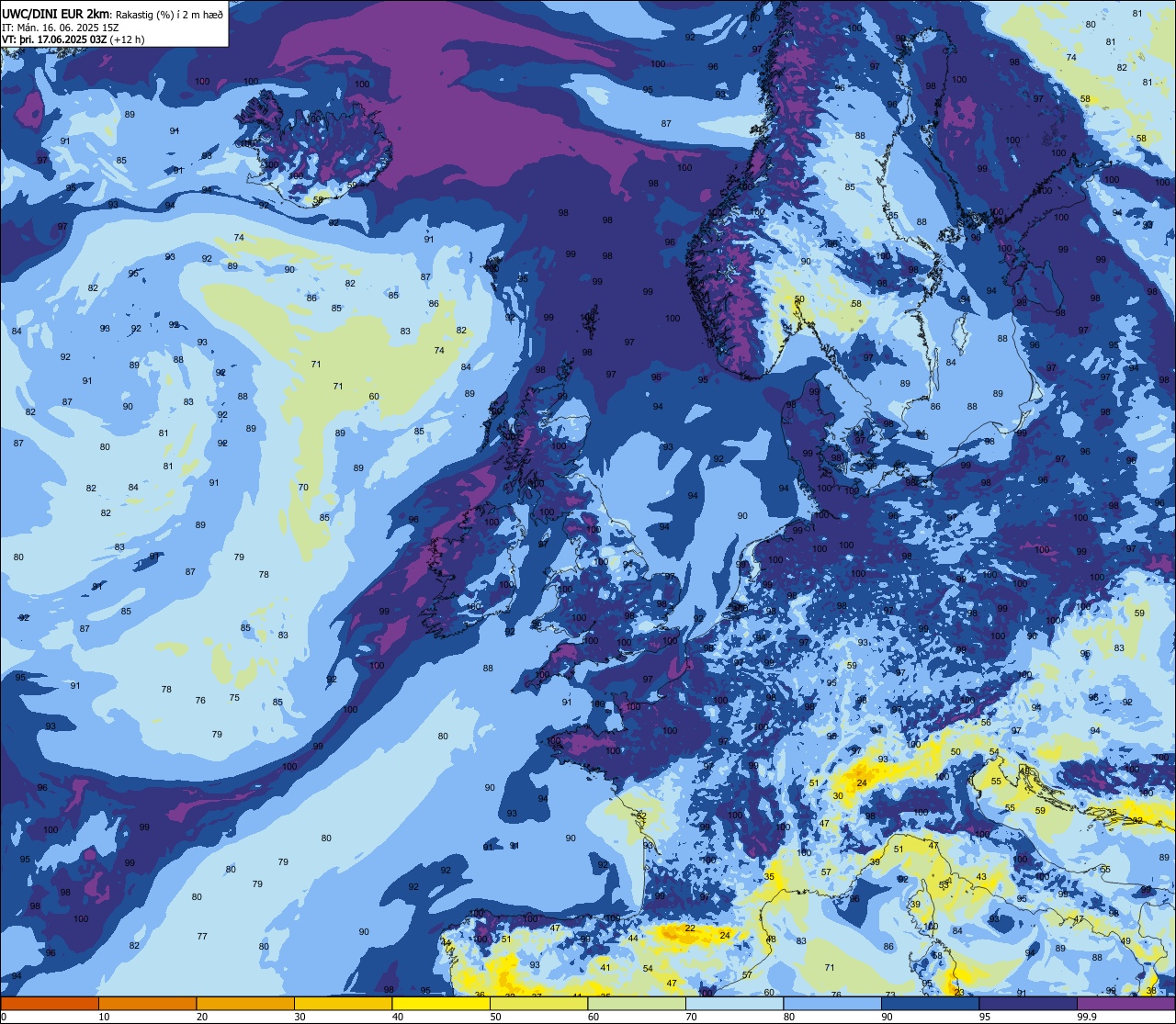Click the purple legend swatch above 99.9%

[1125, 1003]
